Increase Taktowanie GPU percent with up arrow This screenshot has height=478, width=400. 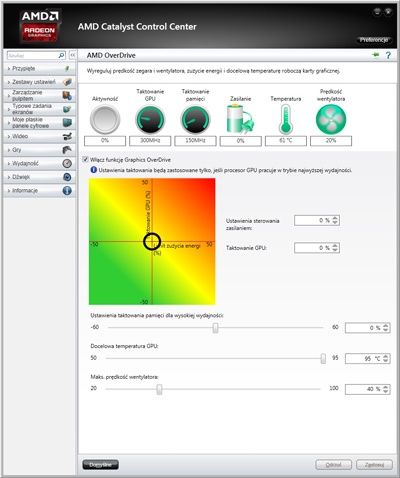coord(335,245)
